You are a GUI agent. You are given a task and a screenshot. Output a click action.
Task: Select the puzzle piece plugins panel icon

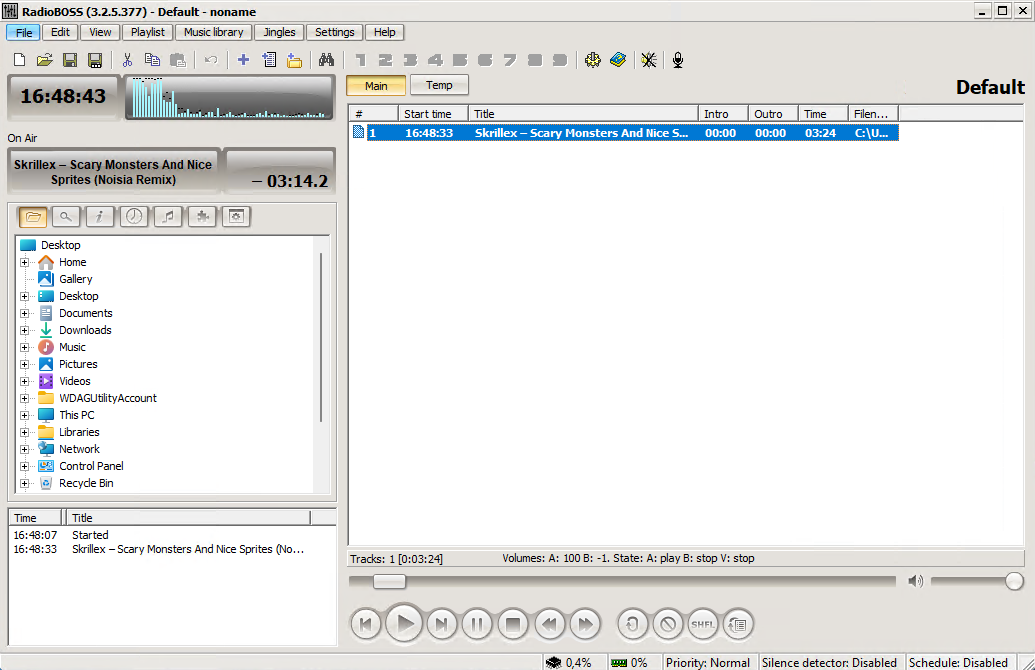click(x=202, y=216)
